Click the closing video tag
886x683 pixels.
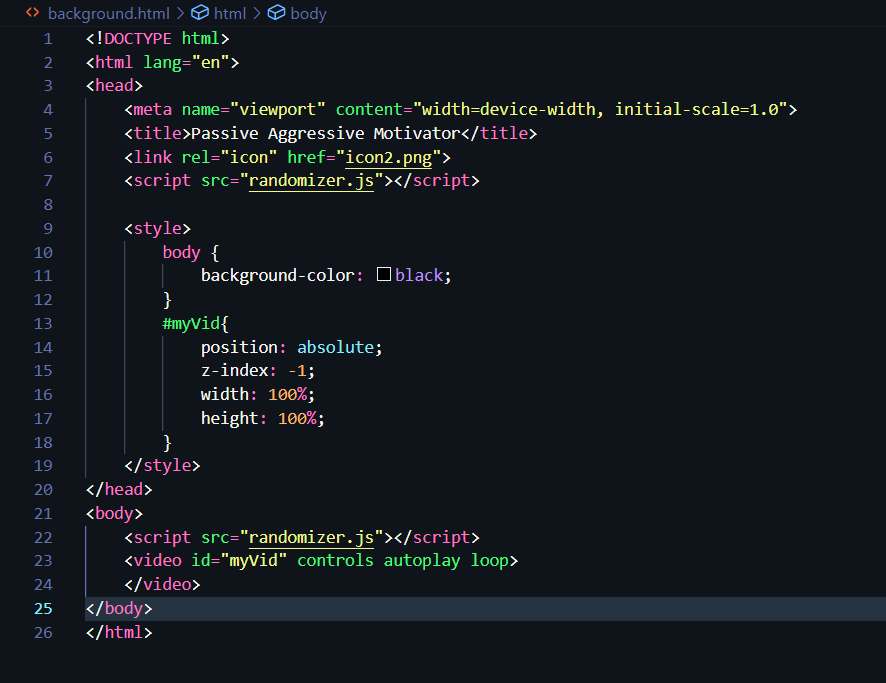(x=162, y=584)
